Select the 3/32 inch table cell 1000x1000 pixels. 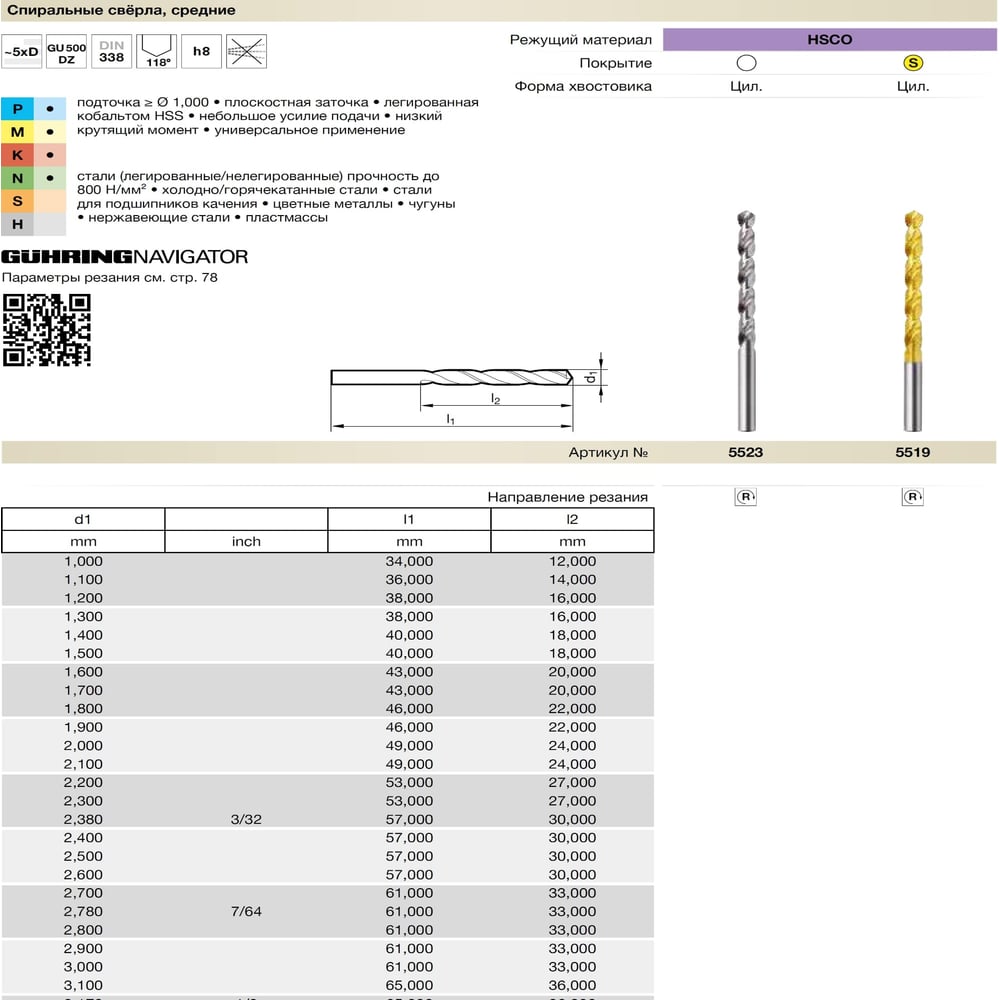(x=246, y=820)
